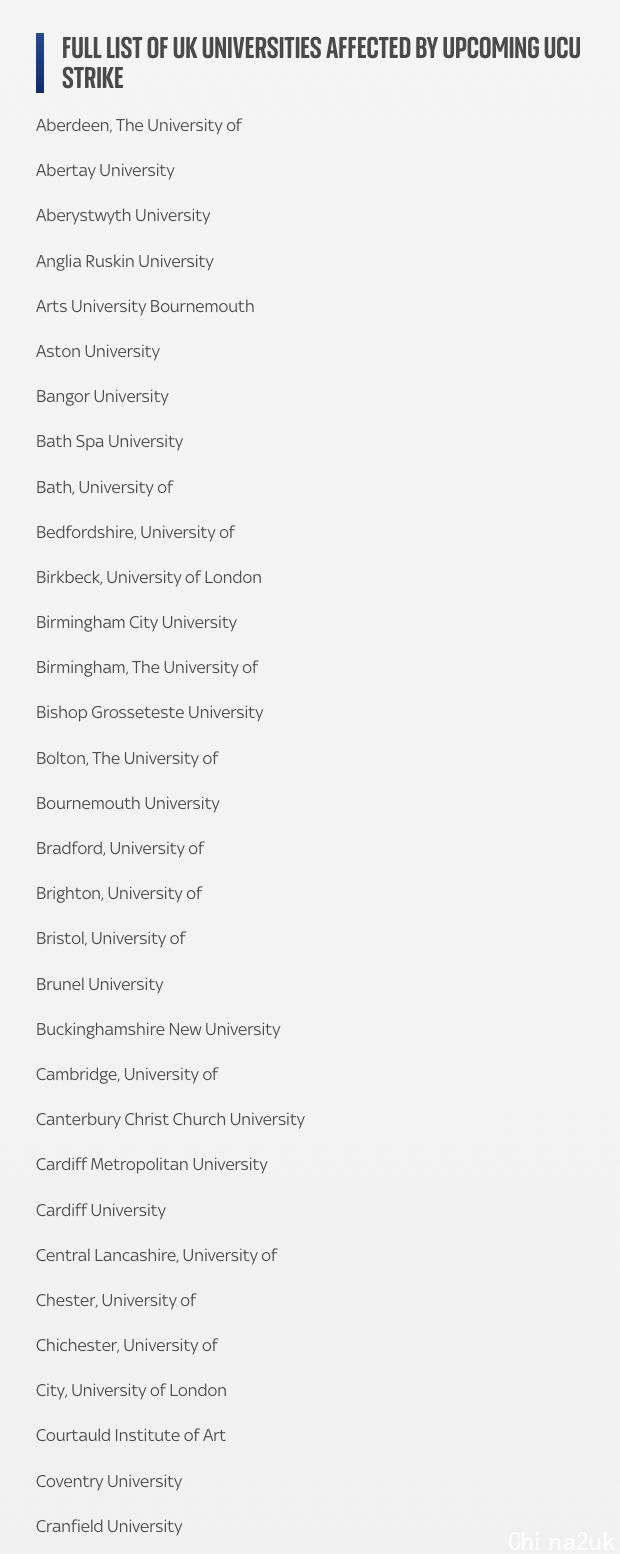Click Birkbeck, University of London entry

(x=149, y=577)
